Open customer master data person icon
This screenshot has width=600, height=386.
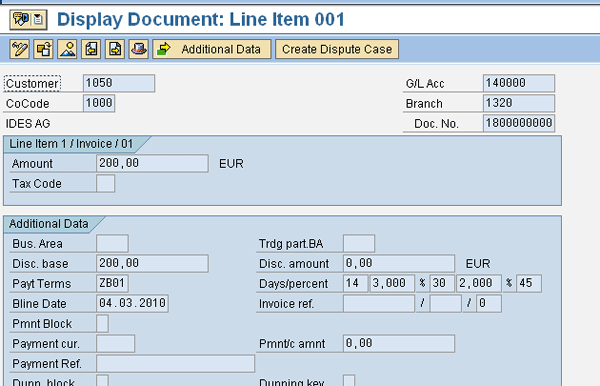[x=67, y=49]
